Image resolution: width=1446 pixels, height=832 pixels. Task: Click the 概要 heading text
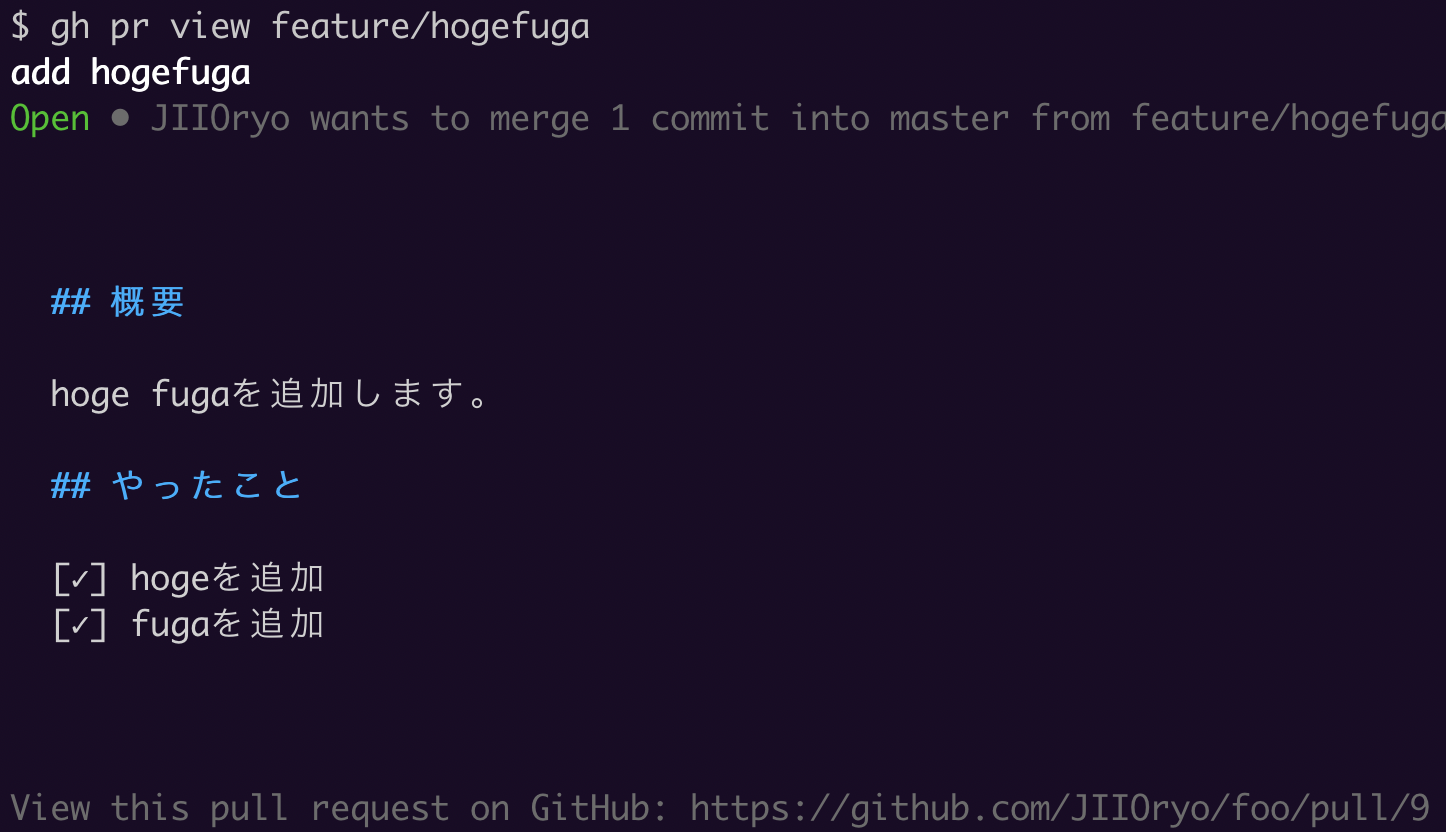[148, 302]
